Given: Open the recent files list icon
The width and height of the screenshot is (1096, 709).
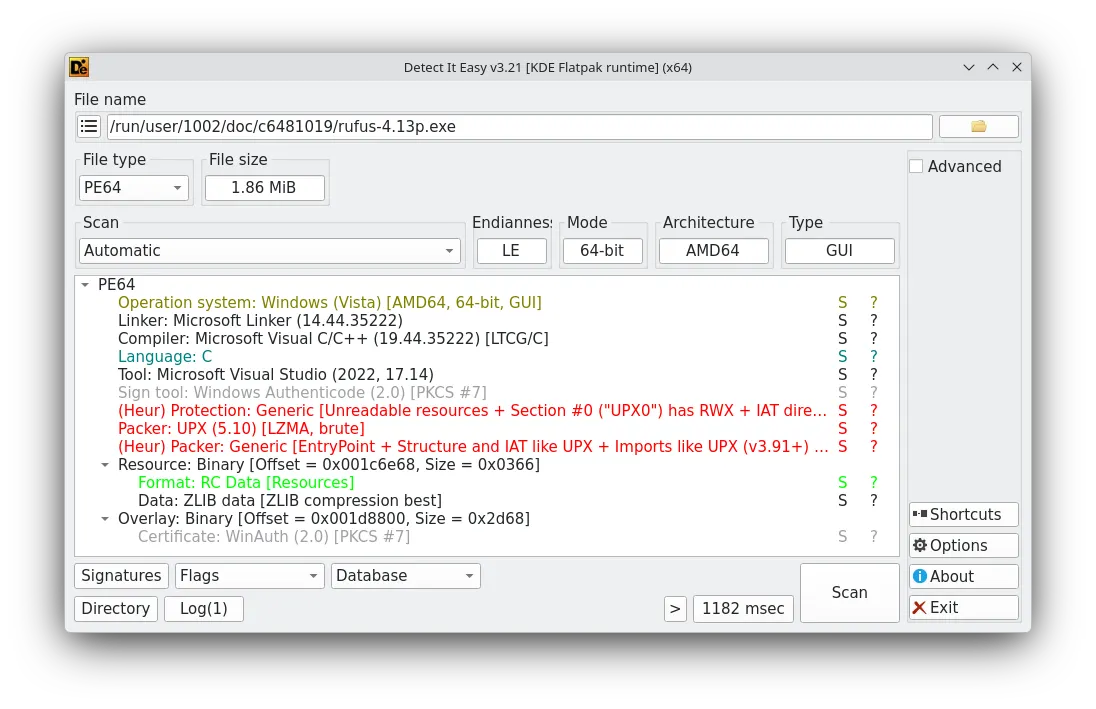Looking at the screenshot, I should point(89,127).
